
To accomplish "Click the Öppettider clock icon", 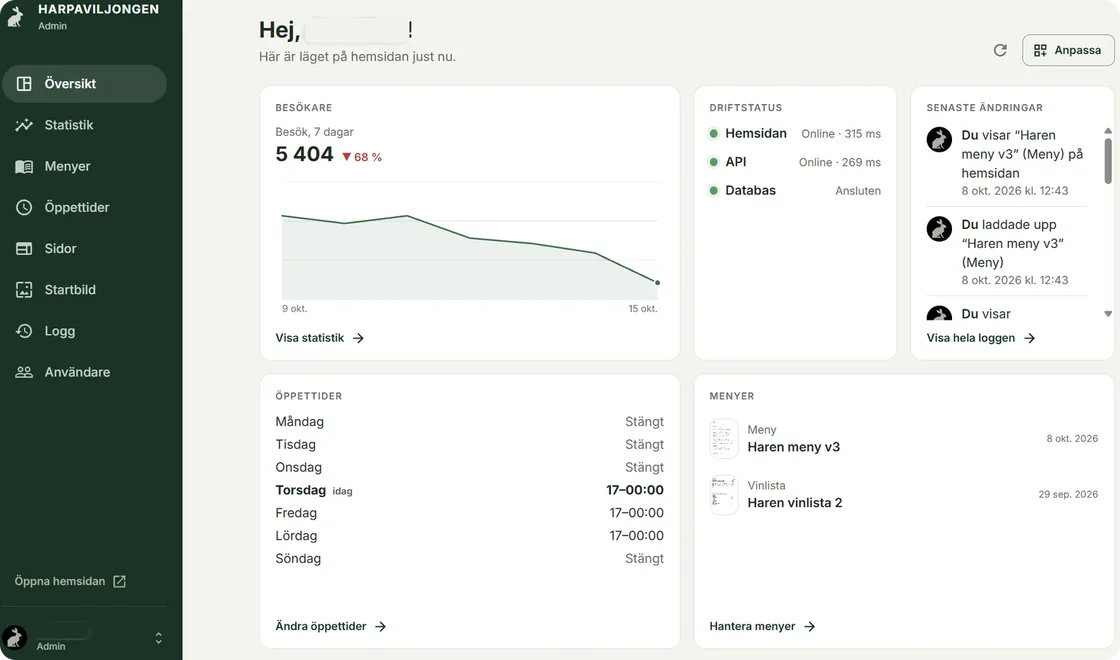I will 24,207.
